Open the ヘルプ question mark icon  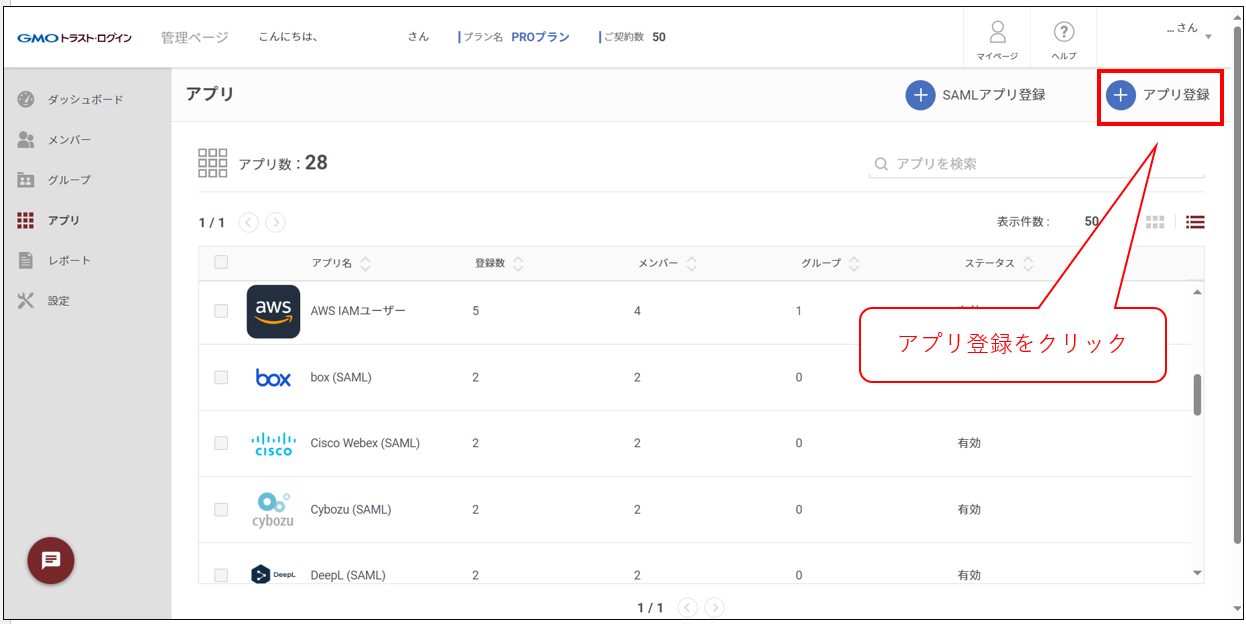(x=1064, y=32)
